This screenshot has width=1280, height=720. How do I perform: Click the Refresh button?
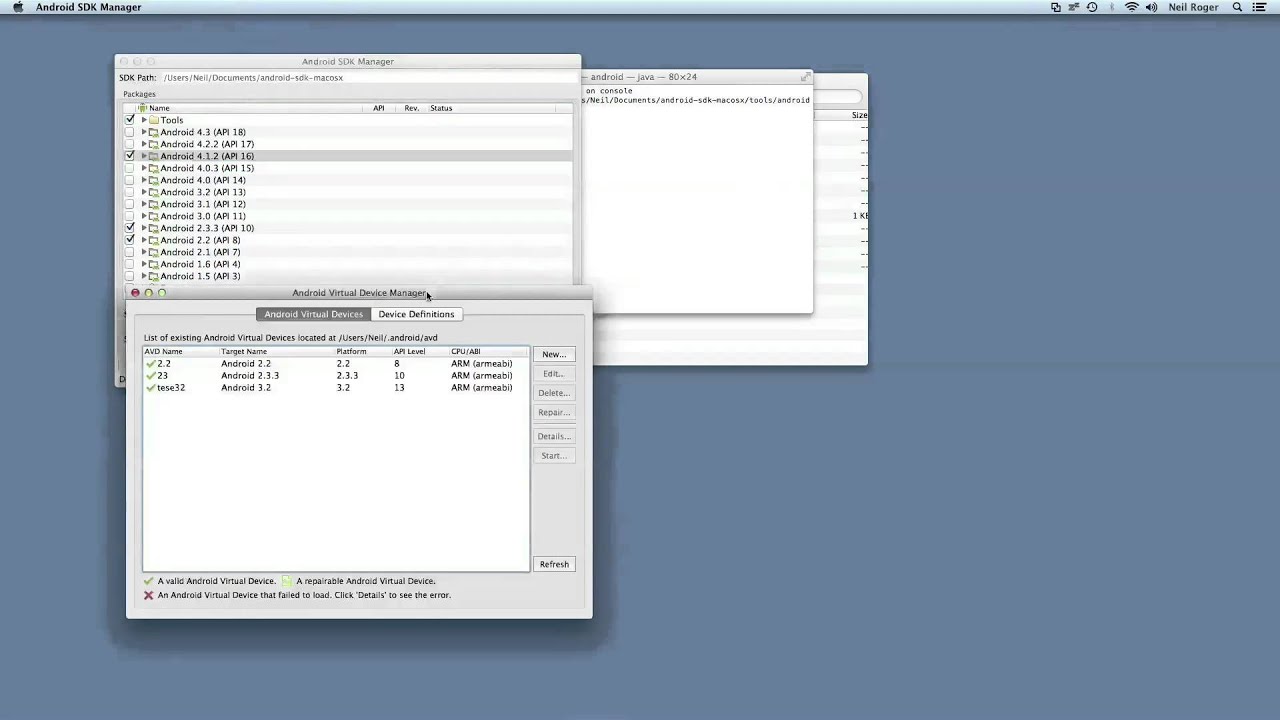[554, 564]
